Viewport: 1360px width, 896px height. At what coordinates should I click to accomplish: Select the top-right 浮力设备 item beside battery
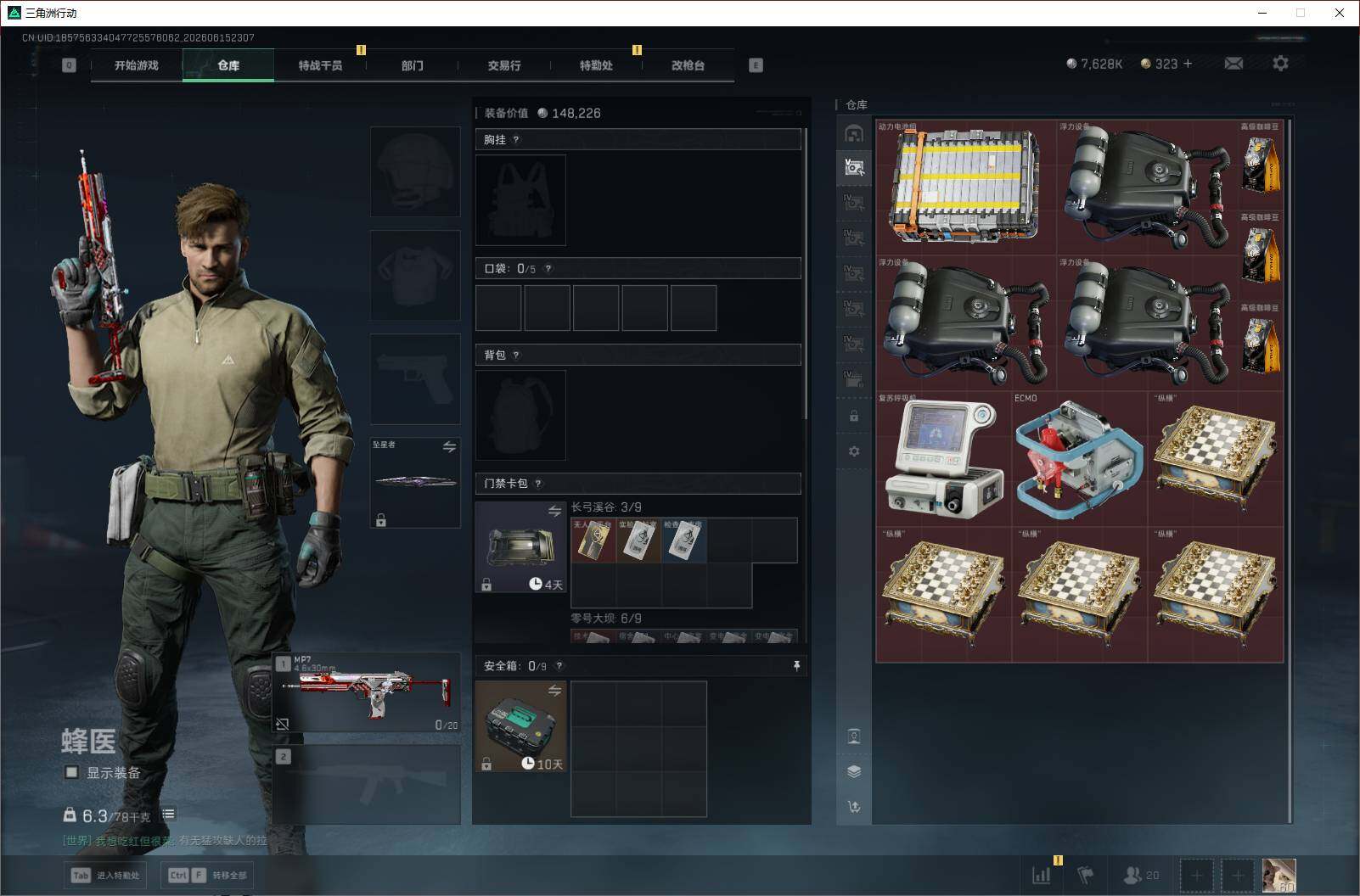click(x=1147, y=187)
